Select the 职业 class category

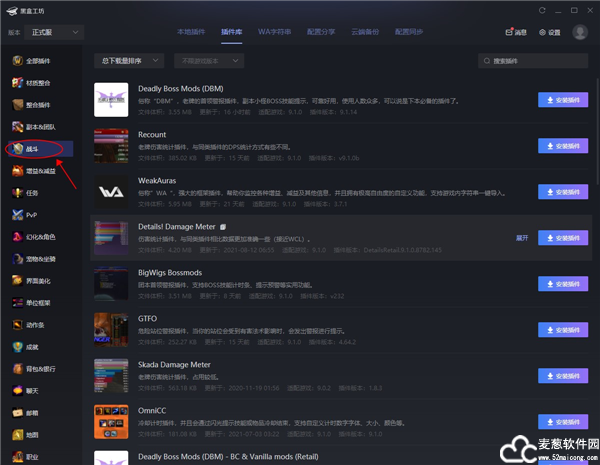pyautogui.click(x=25, y=457)
